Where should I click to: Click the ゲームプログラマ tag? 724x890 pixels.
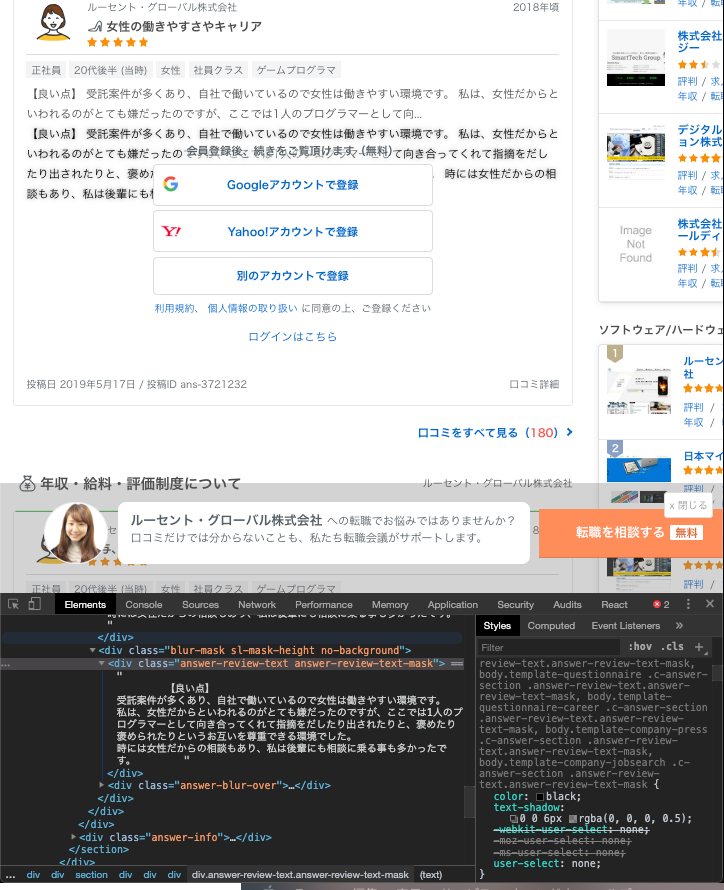tap(296, 70)
